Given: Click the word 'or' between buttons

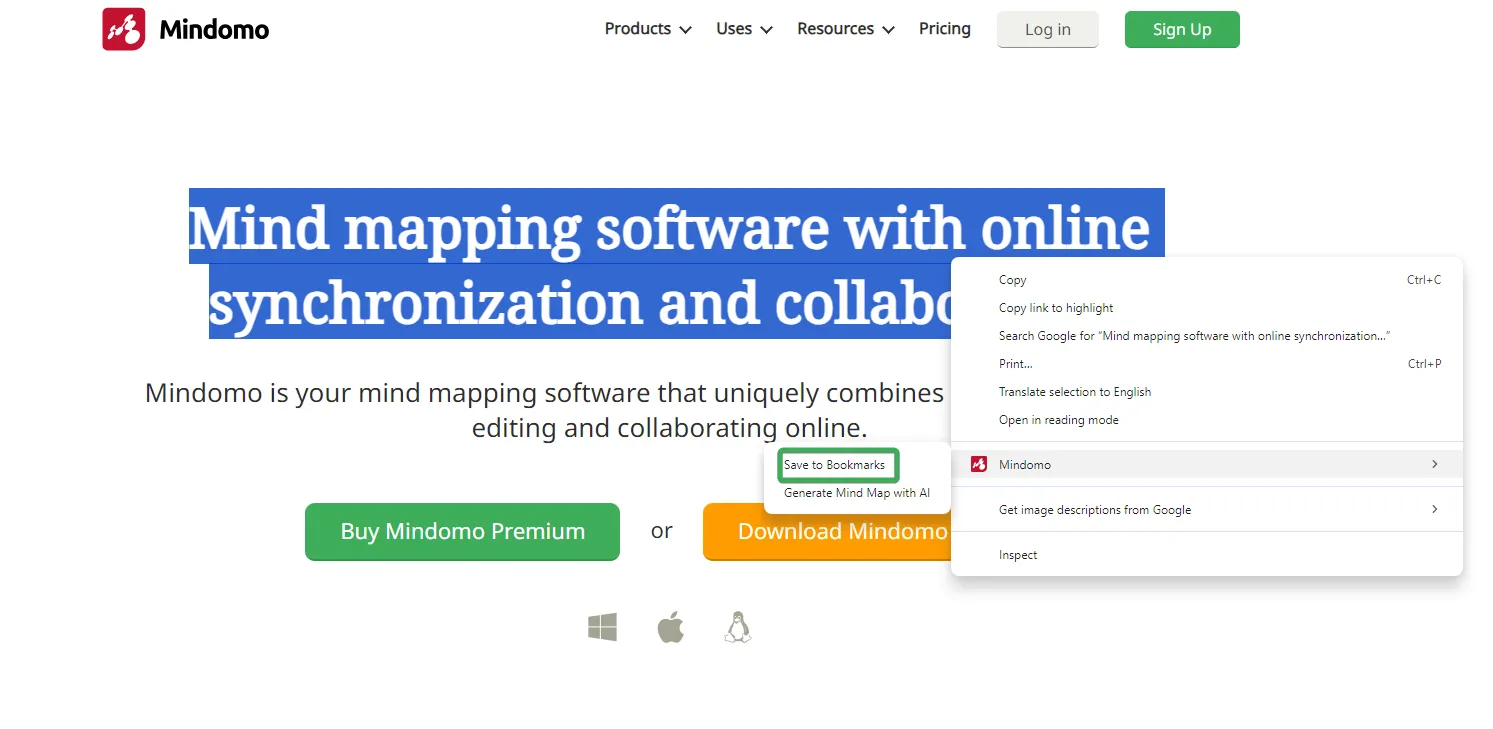Looking at the screenshot, I should pos(661,531).
